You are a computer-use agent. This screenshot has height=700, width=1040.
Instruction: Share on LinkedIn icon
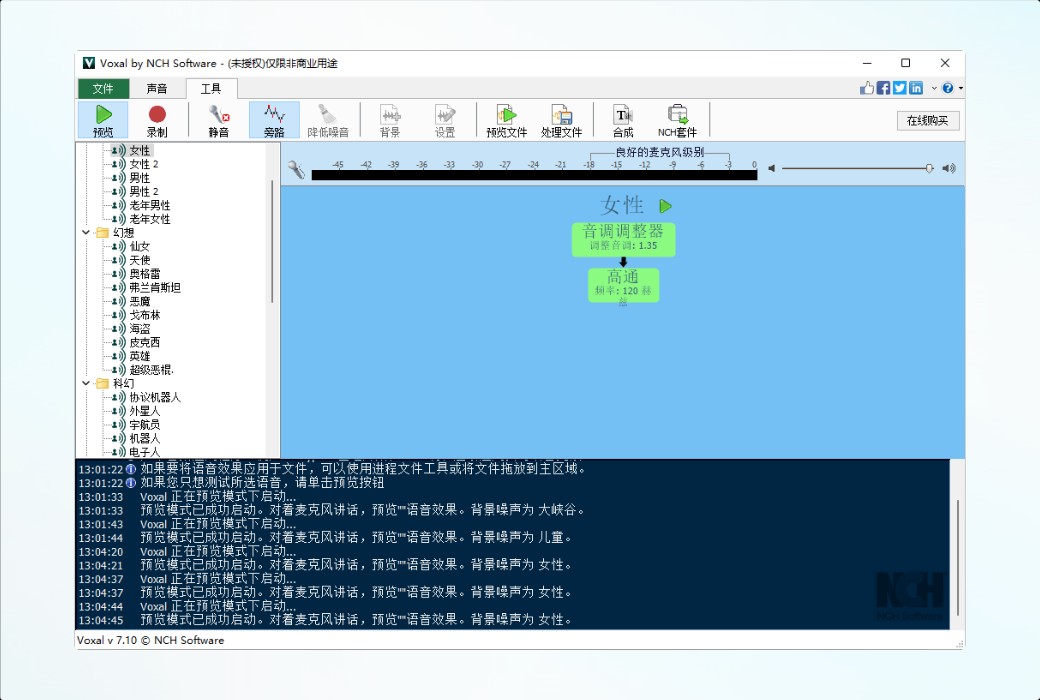point(916,88)
